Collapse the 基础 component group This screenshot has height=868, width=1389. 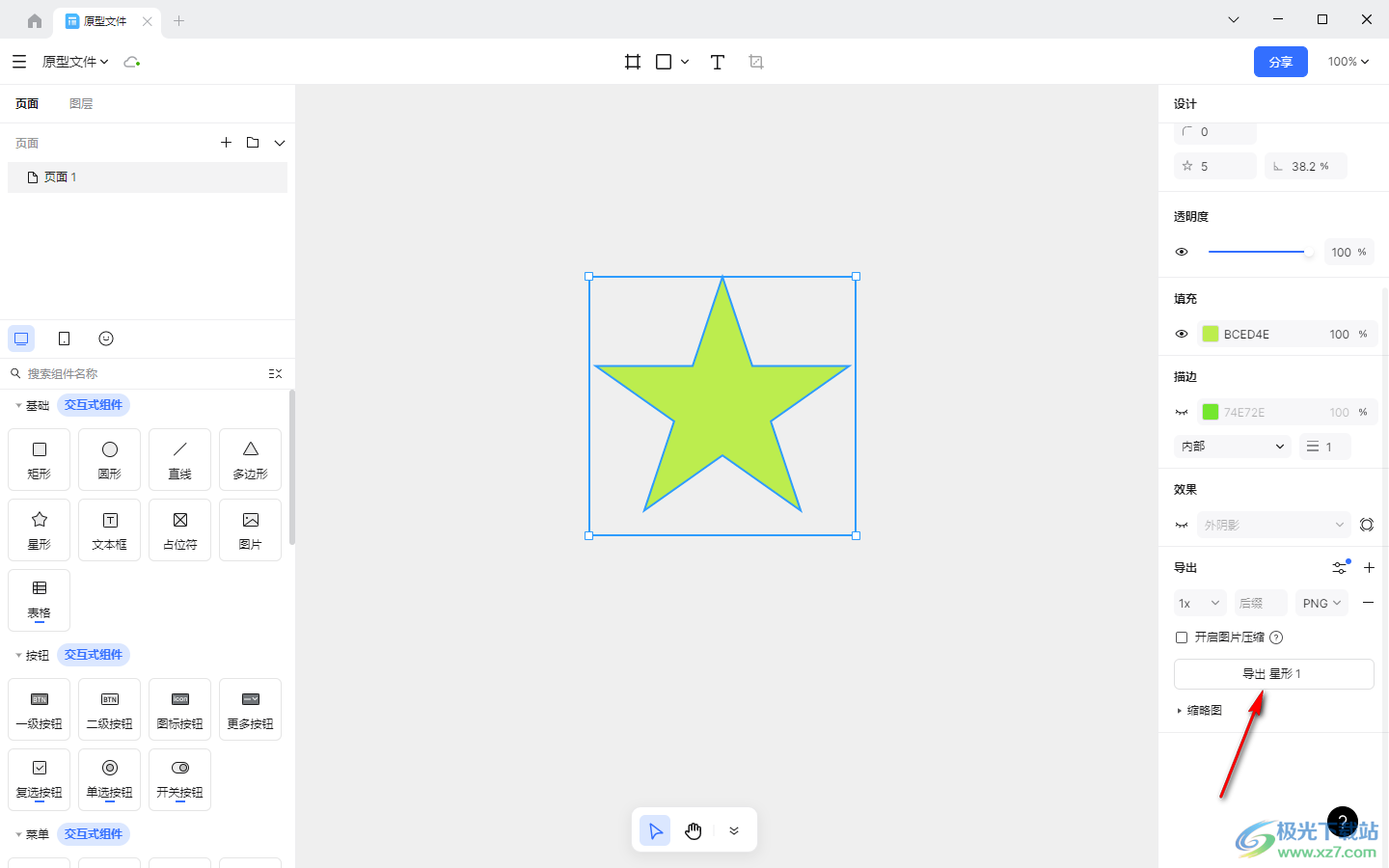[x=18, y=405]
